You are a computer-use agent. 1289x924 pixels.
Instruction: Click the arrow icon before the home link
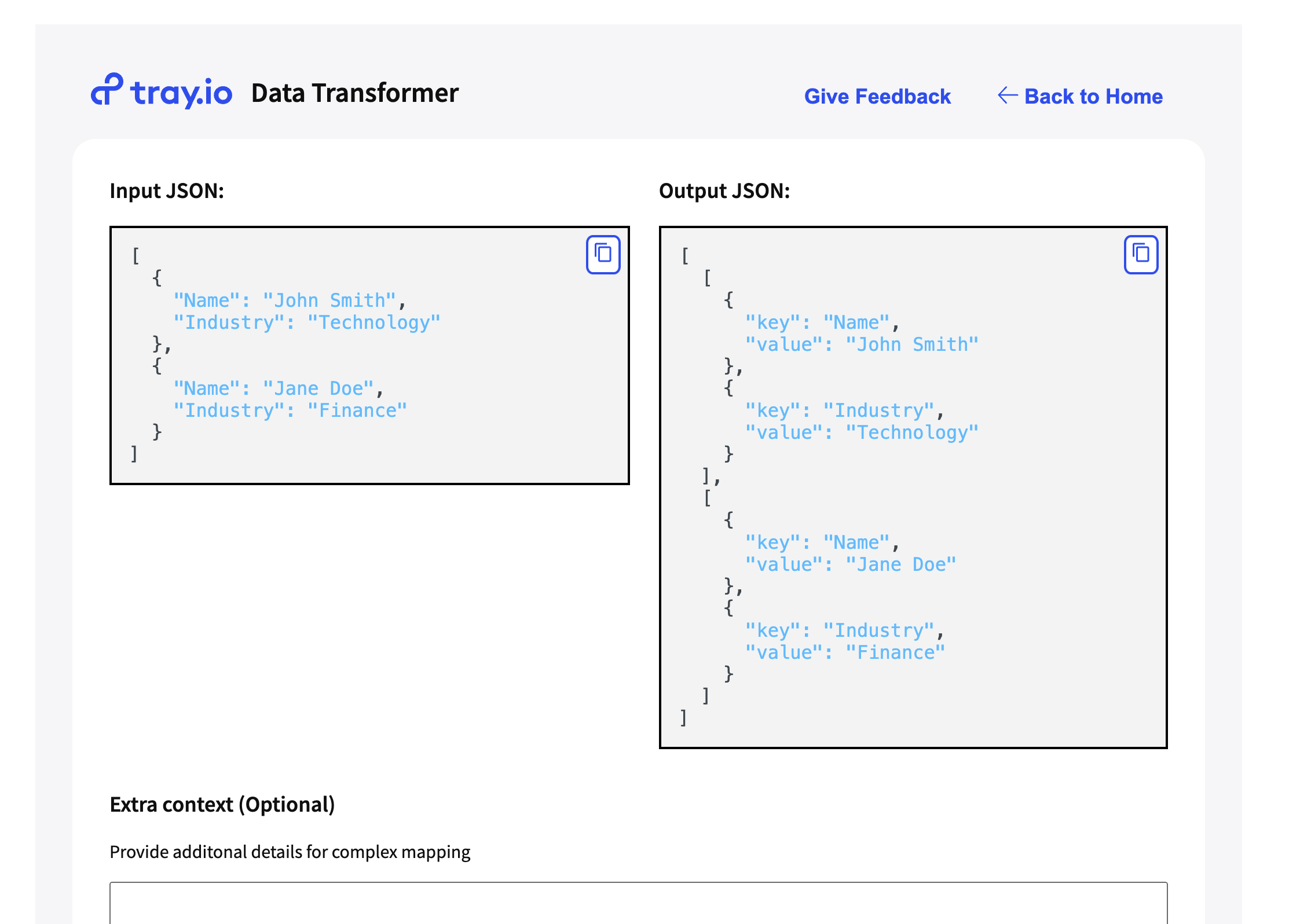coord(1008,96)
